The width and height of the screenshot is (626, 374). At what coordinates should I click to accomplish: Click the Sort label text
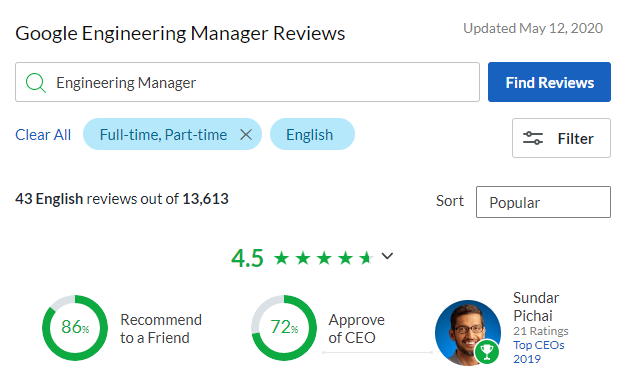(450, 201)
